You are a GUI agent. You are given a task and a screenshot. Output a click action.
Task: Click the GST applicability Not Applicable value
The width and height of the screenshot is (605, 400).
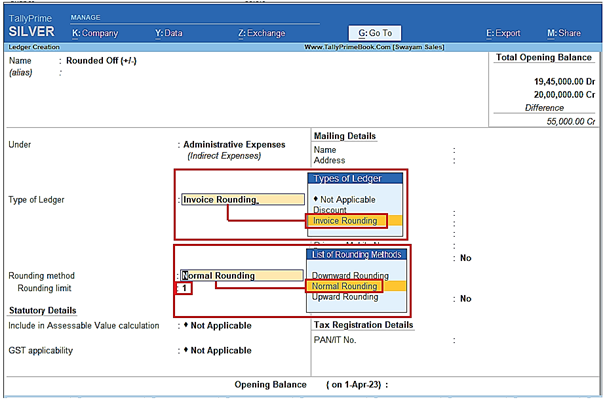[x=218, y=350]
